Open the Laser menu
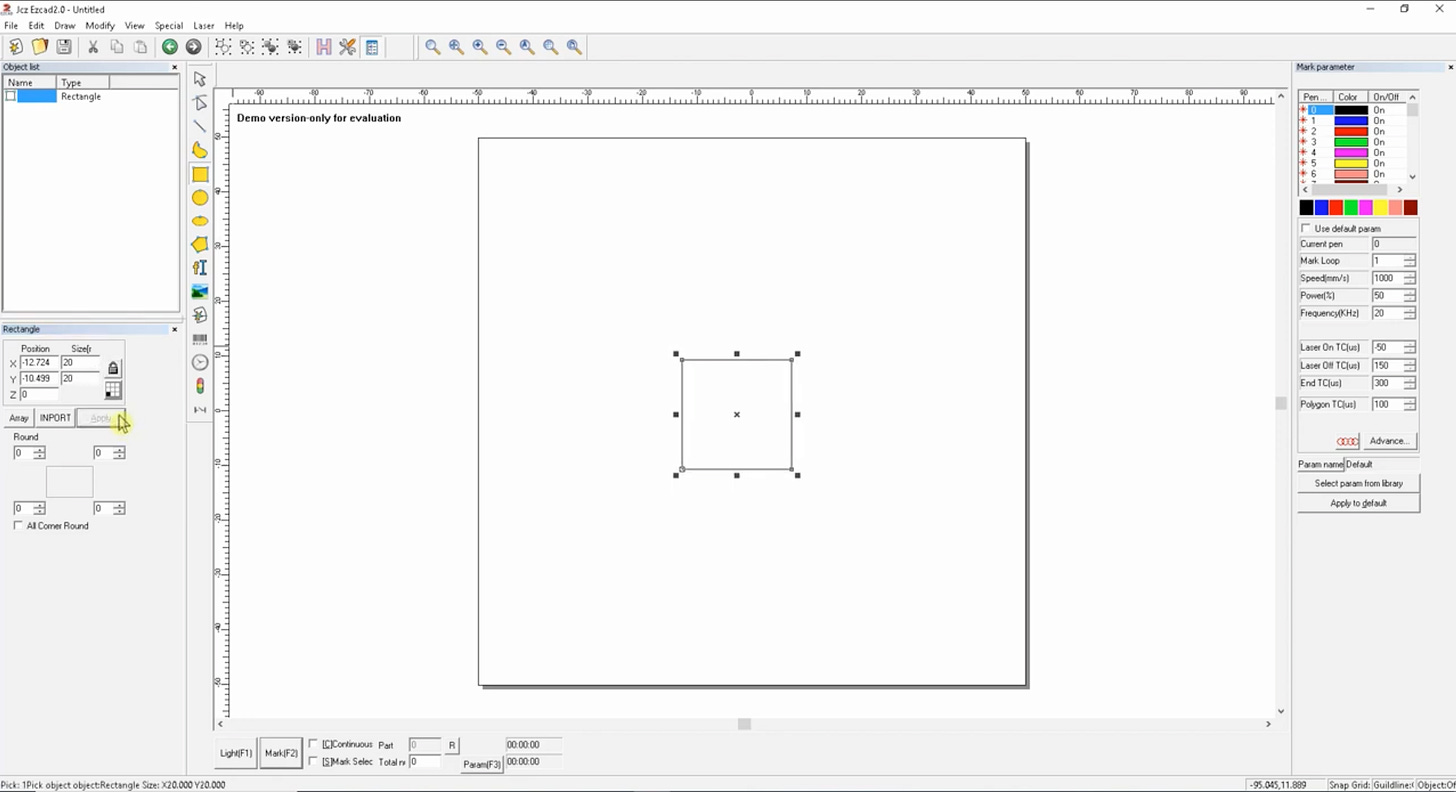The width and height of the screenshot is (1456, 792). [x=204, y=25]
